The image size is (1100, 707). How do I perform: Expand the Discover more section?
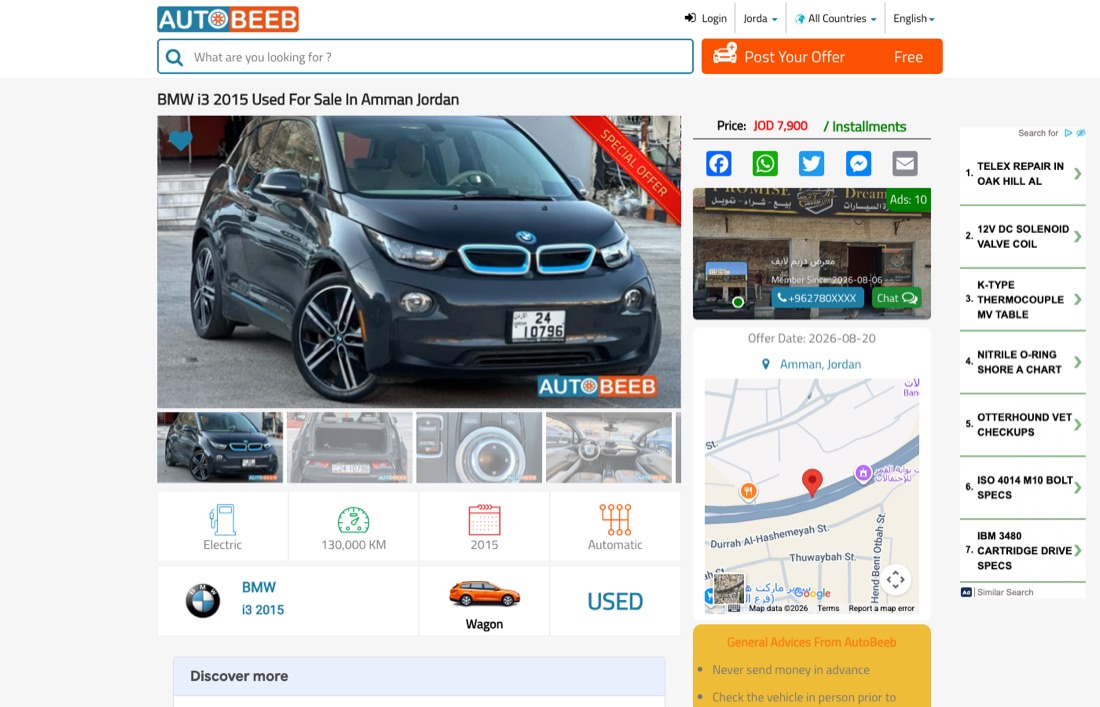click(419, 676)
